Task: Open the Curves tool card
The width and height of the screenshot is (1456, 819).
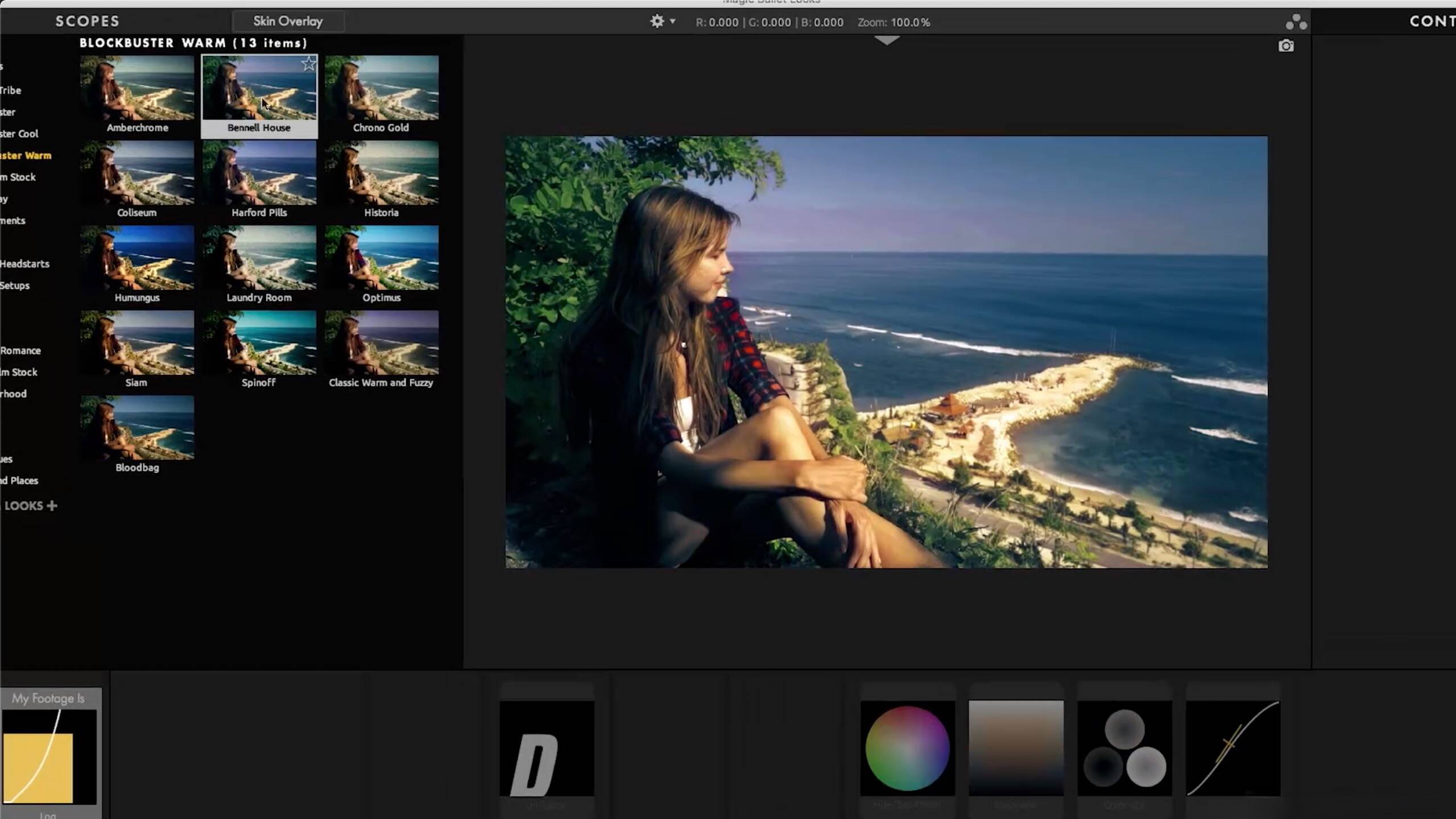Action: point(1233,748)
